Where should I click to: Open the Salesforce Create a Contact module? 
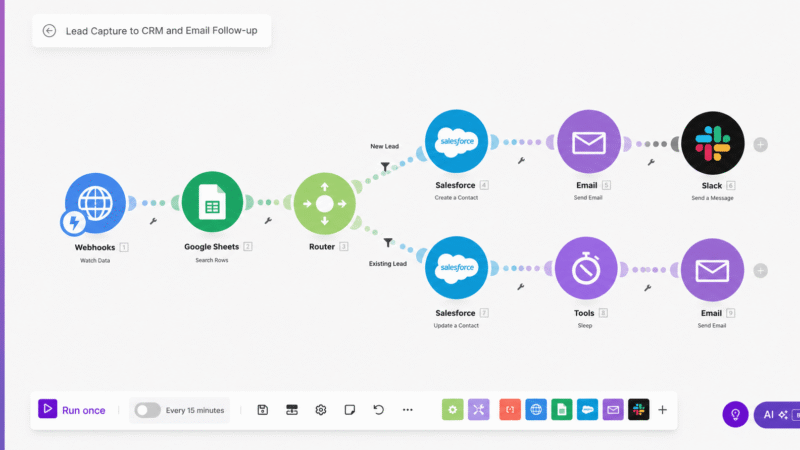point(457,141)
